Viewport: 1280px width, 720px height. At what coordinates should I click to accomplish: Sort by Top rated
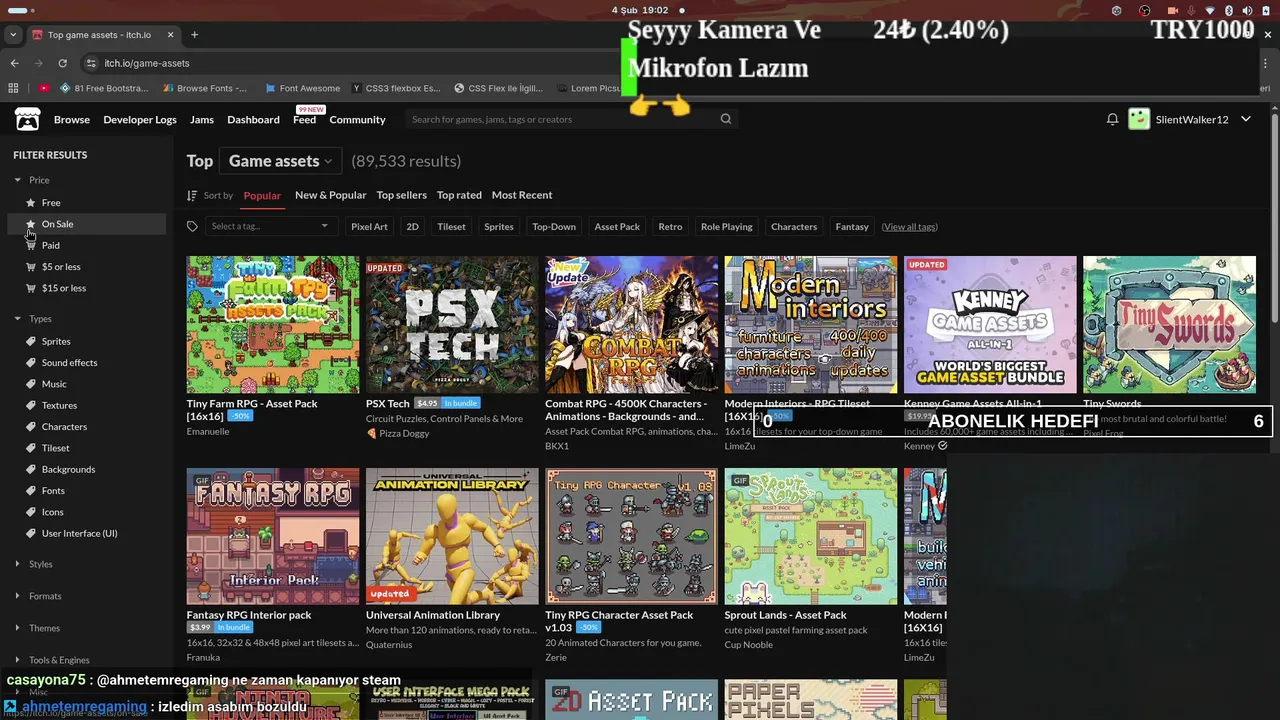(x=459, y=196)
